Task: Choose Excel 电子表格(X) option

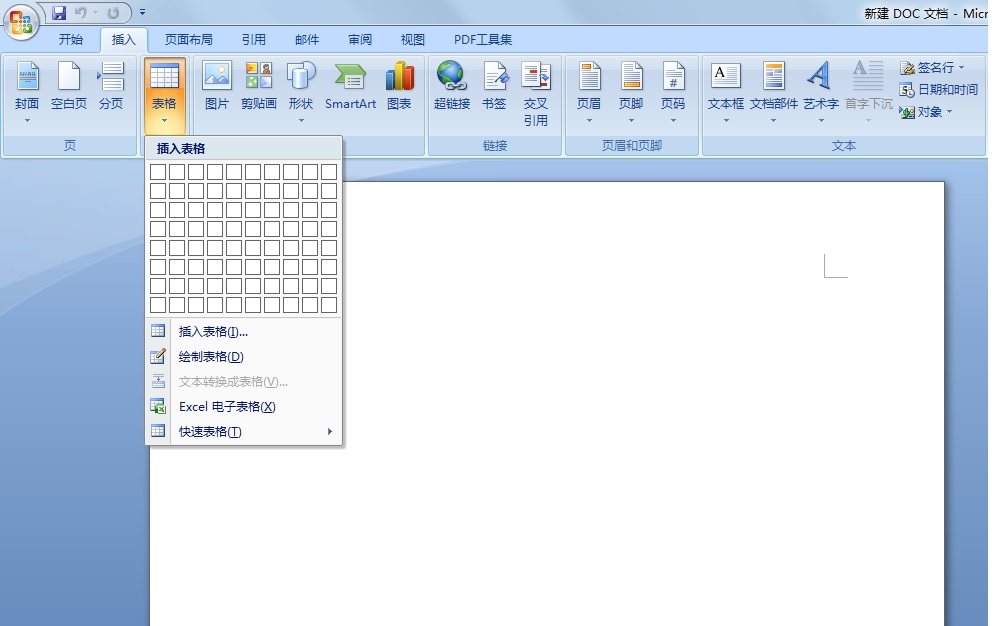Action: pyautogui.click(x=244, y=407)
